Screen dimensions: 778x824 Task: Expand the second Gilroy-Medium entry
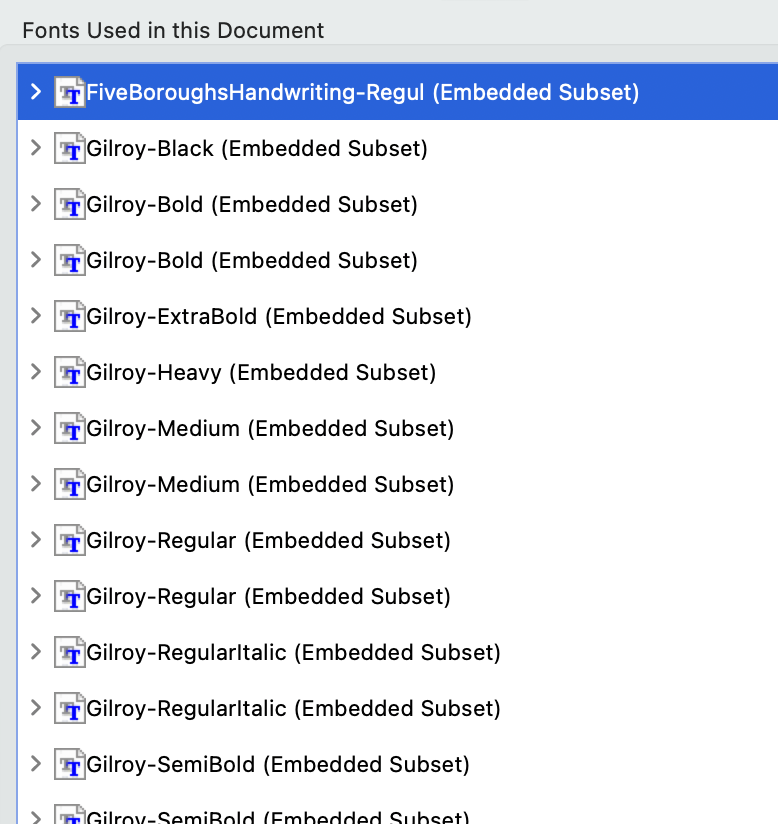coord(36,484)
